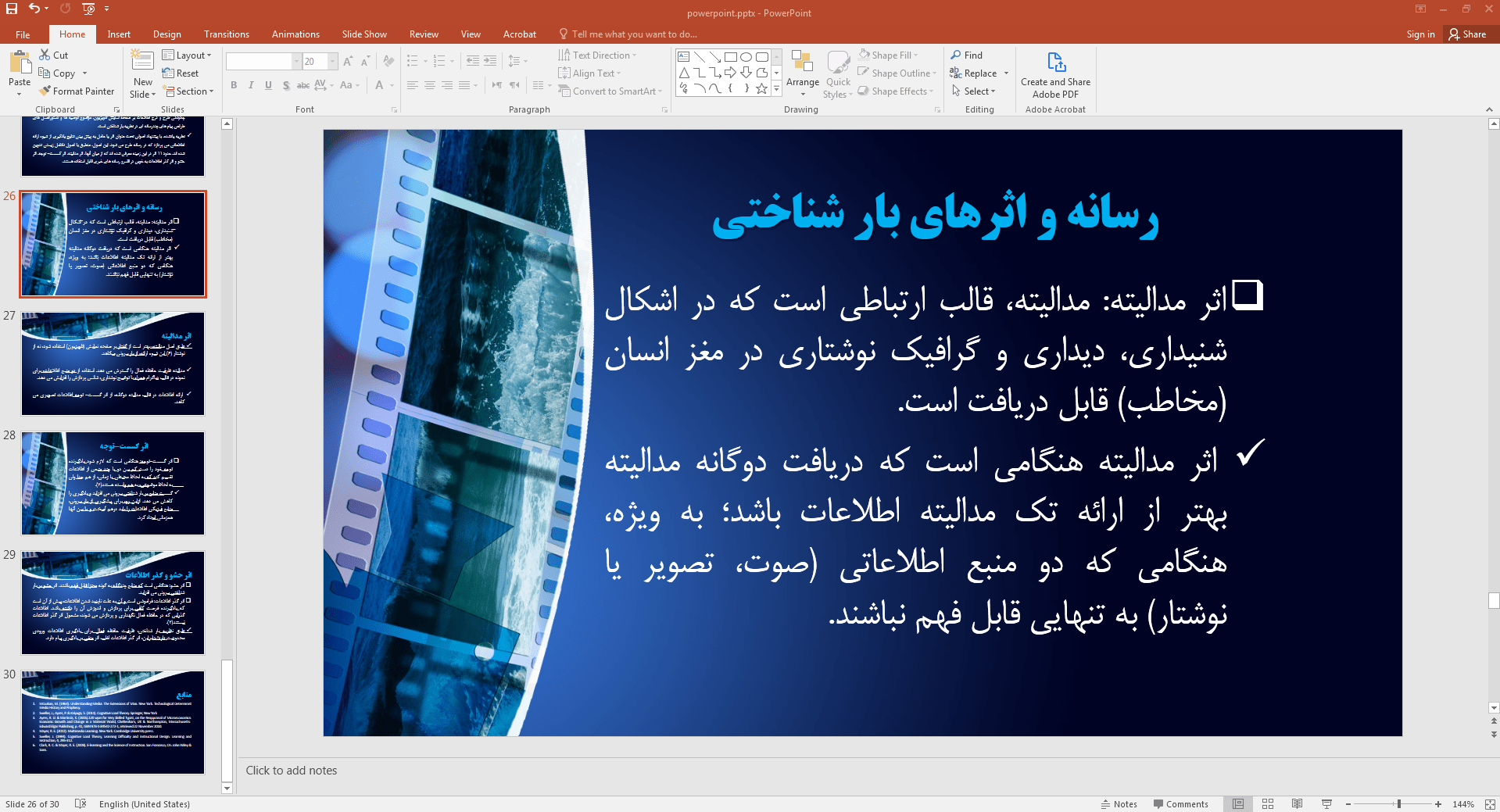Set right-to-left text direction
Screen dimensions: 1500x812
[x=514, y=85]
